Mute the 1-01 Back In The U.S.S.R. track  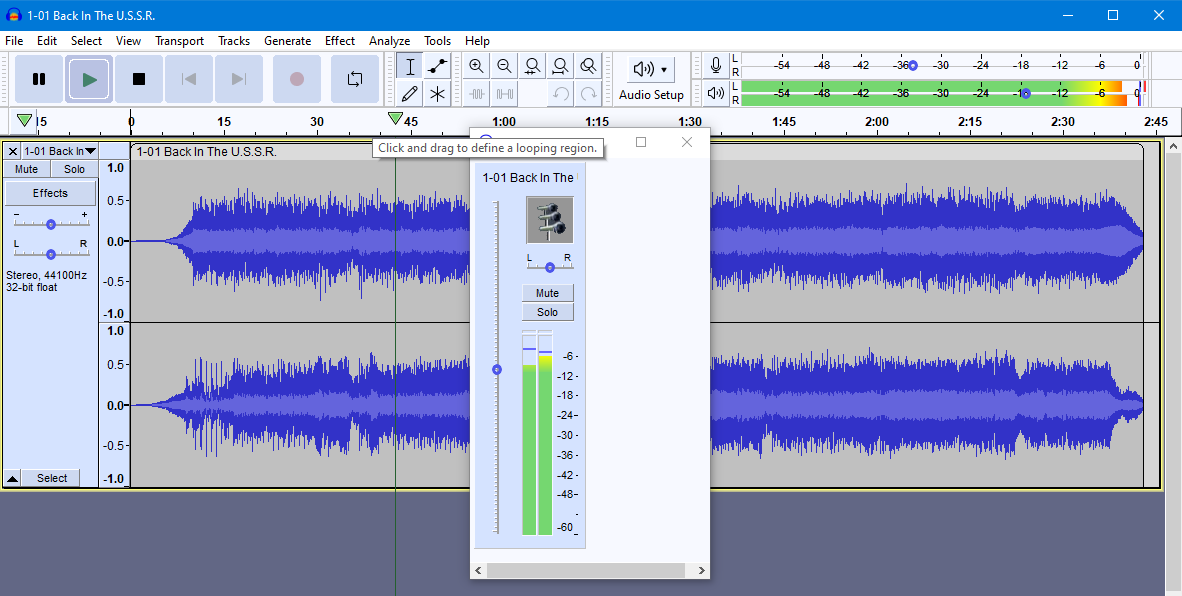(x=26, y=168)
